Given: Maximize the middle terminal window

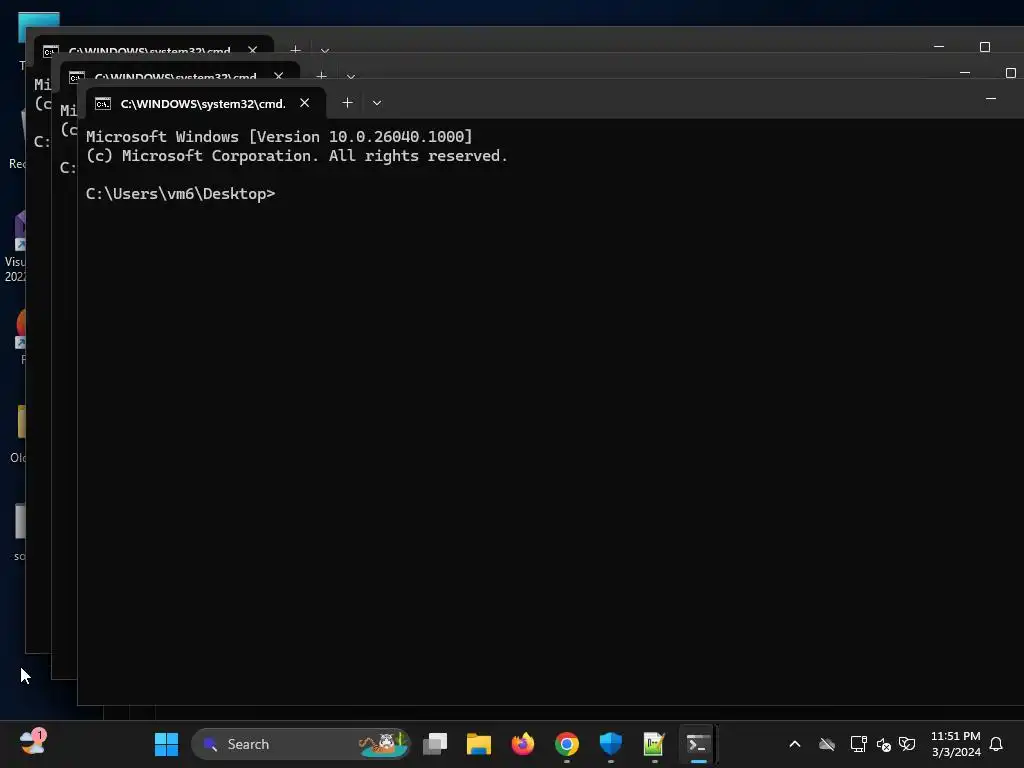Looking at the screenshot, I should click(1010, 72).
